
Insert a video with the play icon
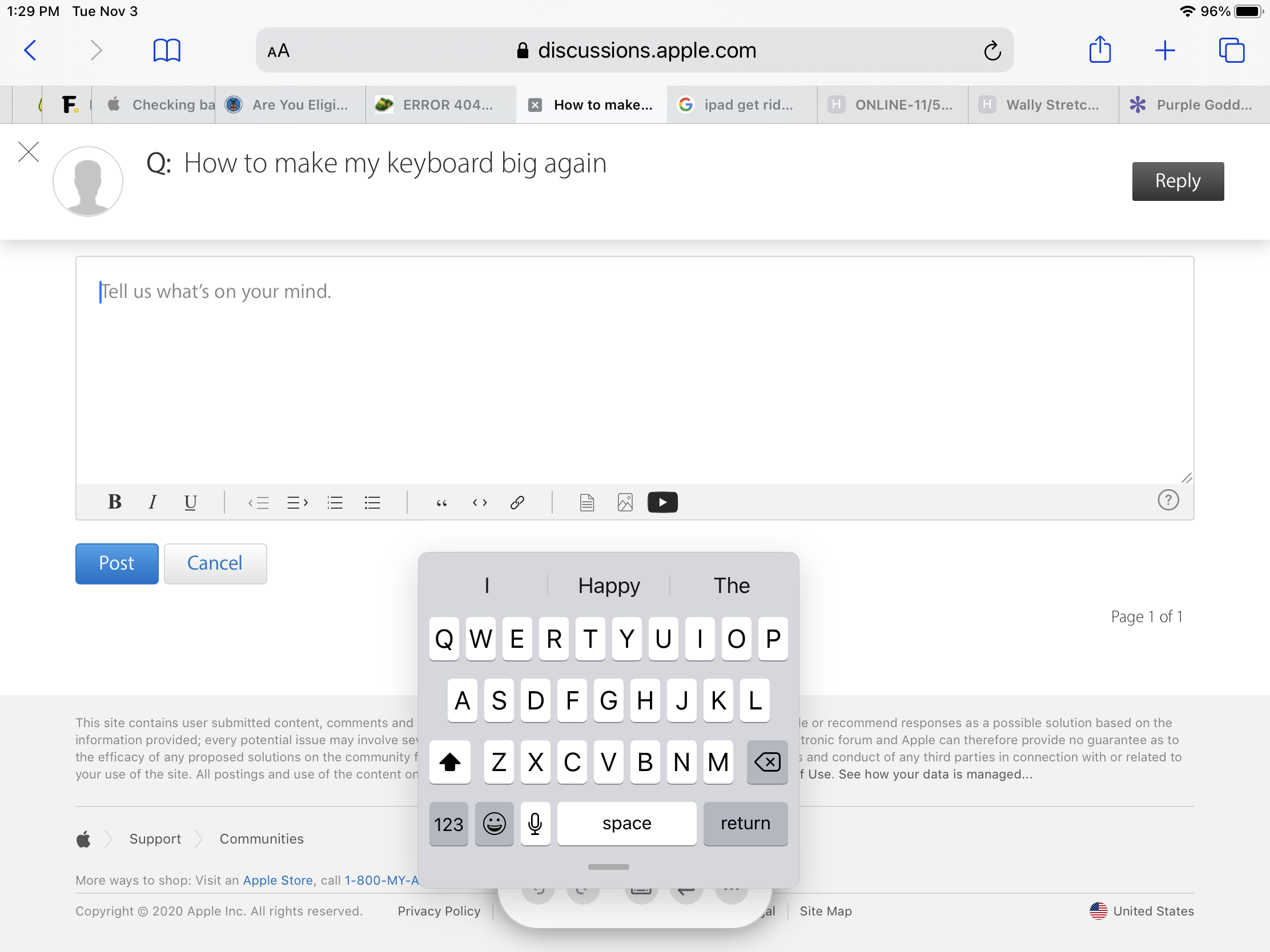coord(662,502)
